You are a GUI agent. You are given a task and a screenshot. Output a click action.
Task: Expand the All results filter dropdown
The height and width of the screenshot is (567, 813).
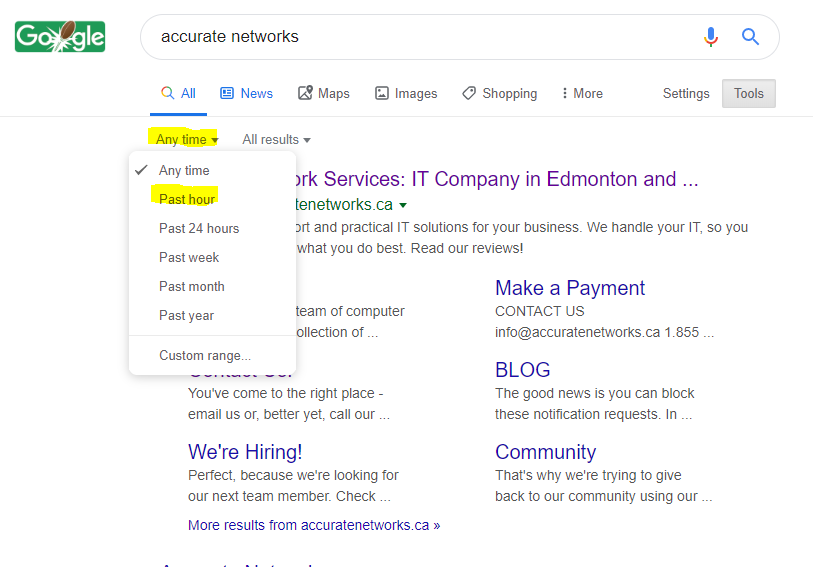click(276, 139)
